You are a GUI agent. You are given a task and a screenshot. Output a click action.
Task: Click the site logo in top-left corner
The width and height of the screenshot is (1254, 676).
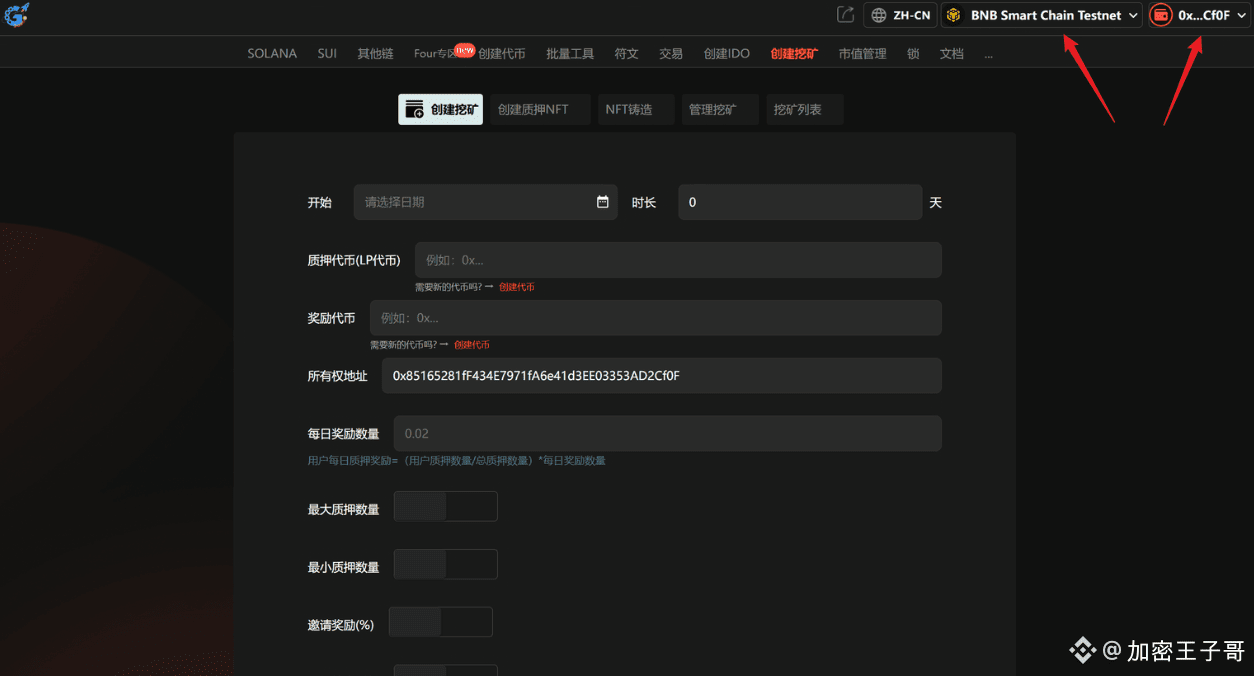(x=16, y=15)
